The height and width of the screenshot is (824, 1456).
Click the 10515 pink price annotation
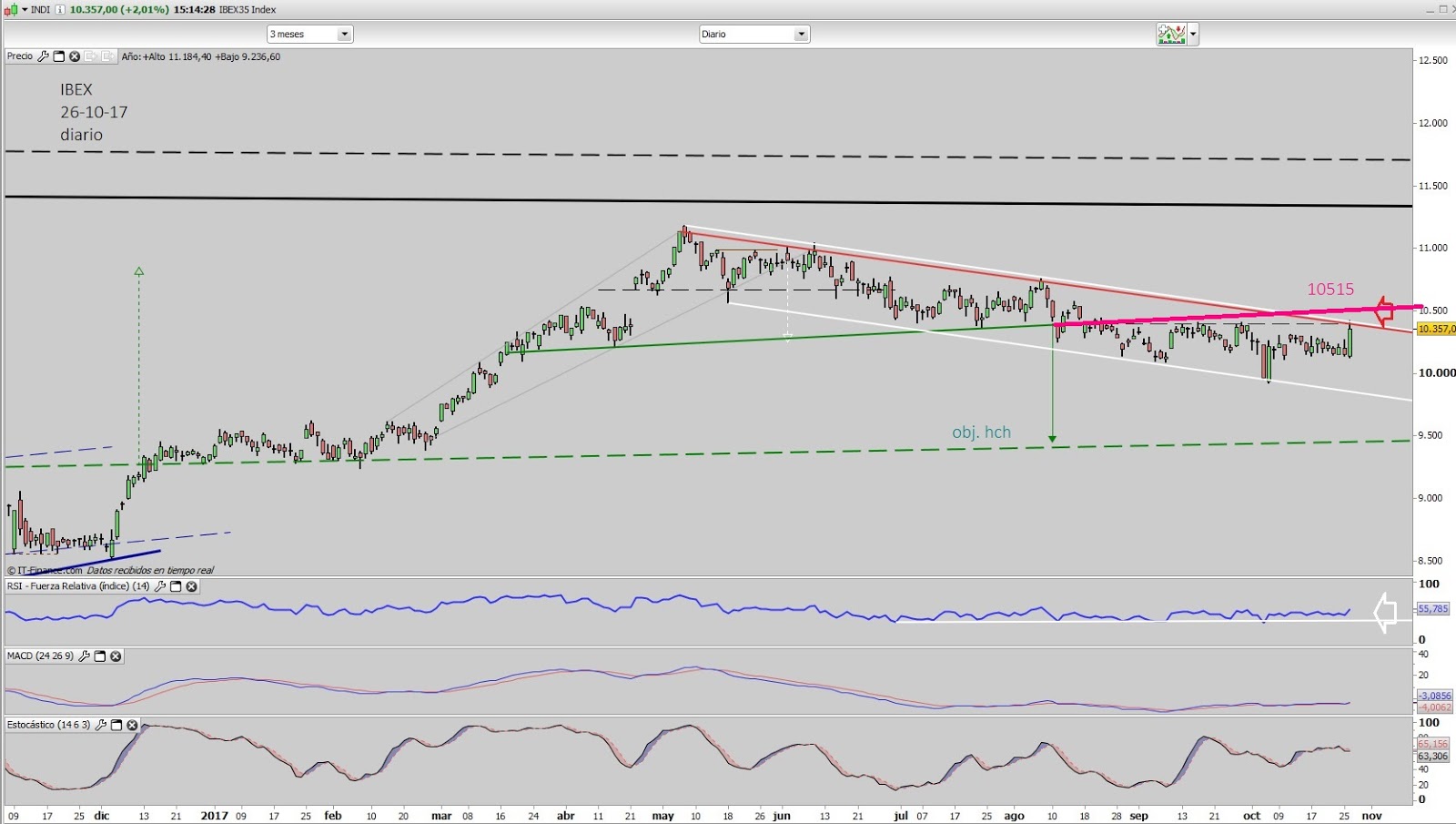[1330, 290]
